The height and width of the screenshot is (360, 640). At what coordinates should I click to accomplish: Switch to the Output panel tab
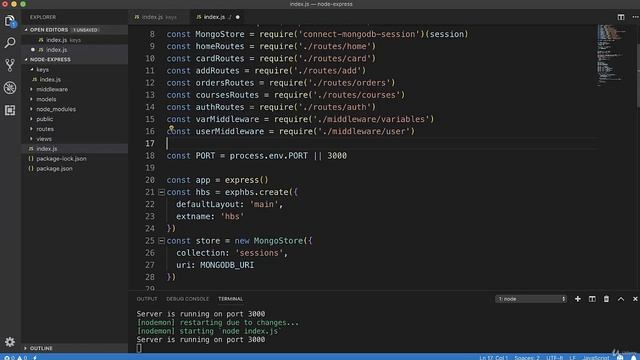point(147,299)
